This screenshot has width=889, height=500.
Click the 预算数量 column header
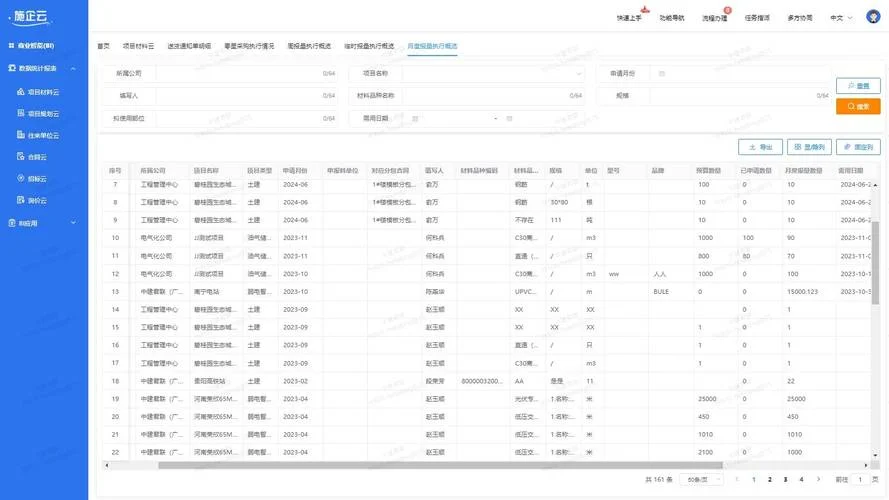pos(708,171)
